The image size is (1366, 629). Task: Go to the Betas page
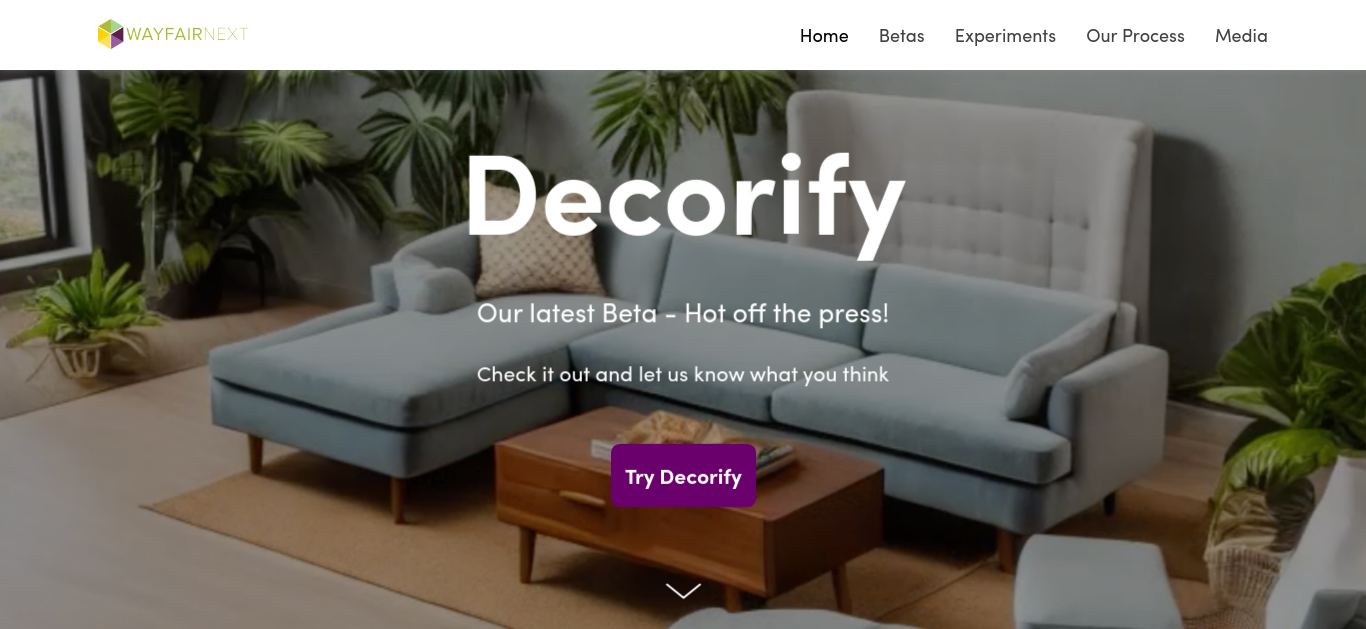click(901, 36)
